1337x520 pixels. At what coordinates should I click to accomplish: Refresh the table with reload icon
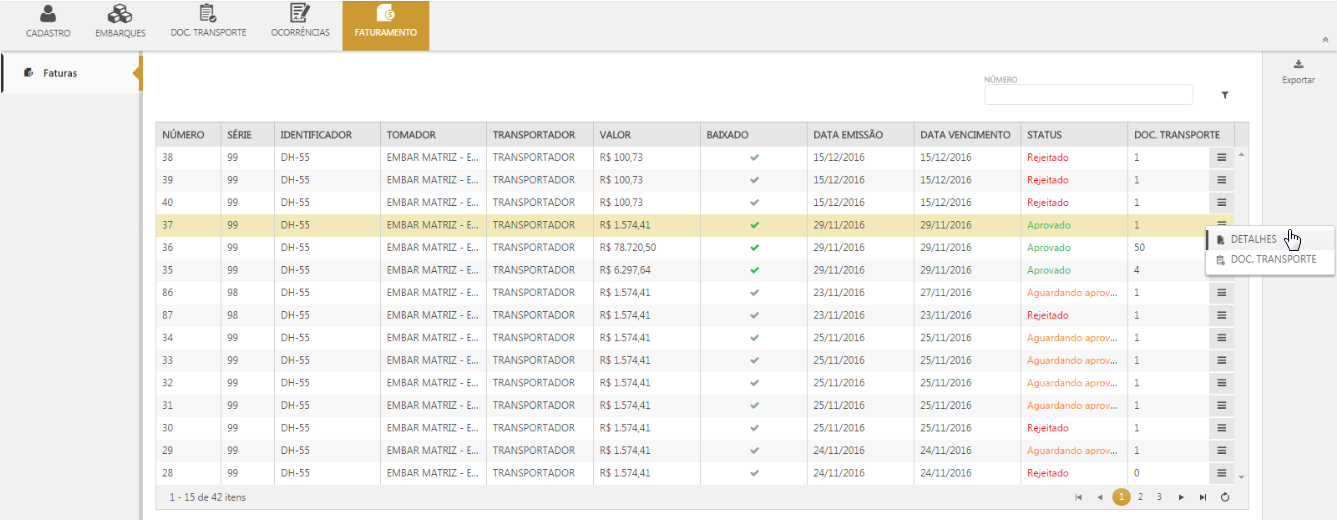pos(1225,497)
